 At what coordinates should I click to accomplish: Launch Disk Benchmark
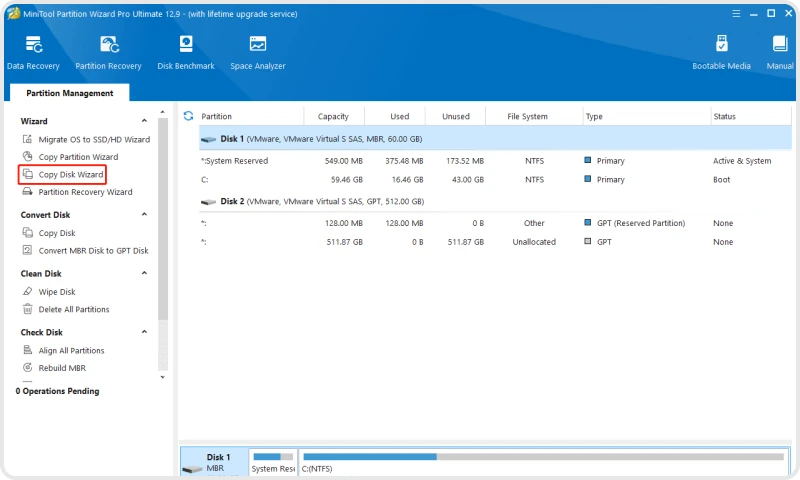pyautogui.click(x=186, y=53)
